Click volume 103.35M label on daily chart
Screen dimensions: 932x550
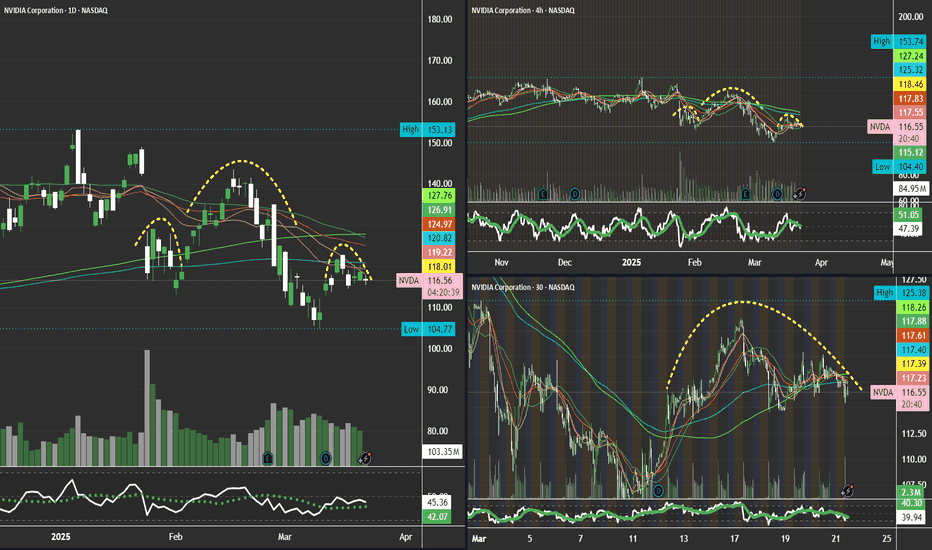point(442,451)
